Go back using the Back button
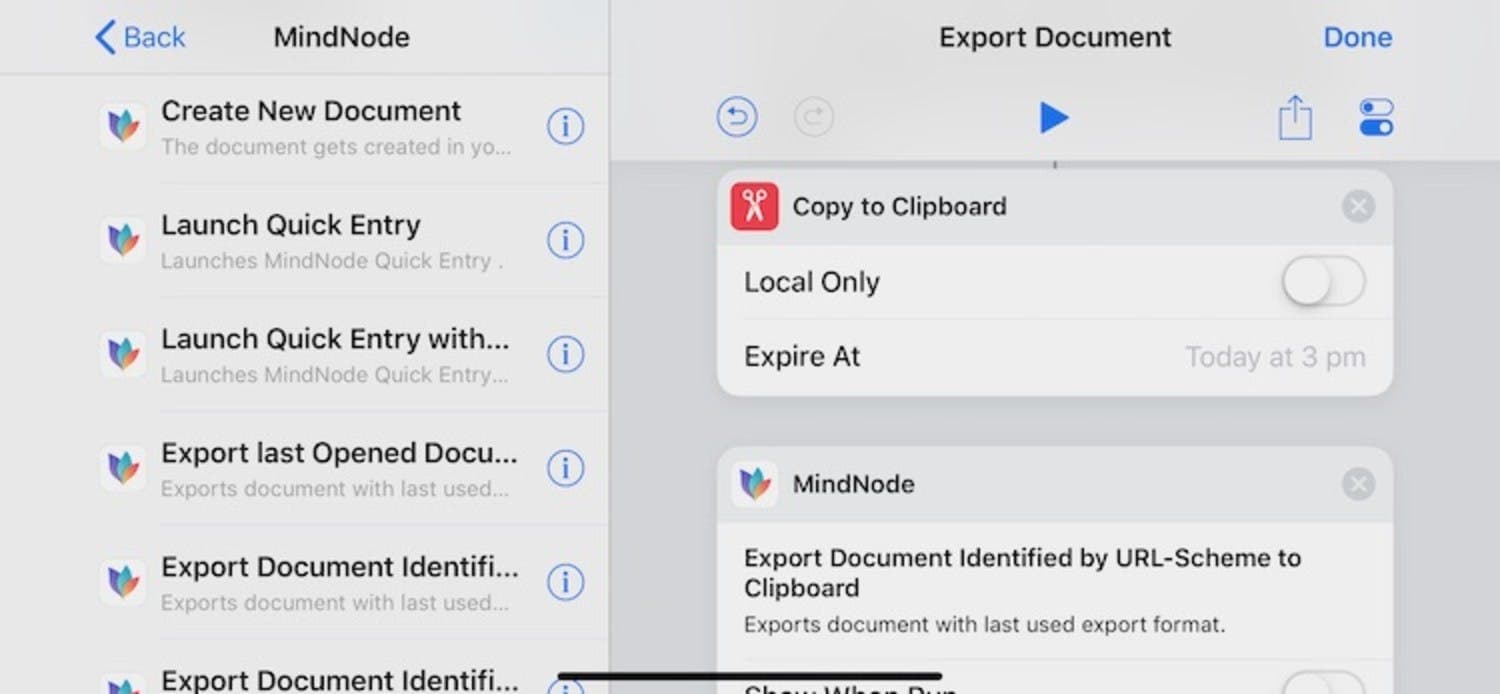Image resolution: width=1500 pixels, height=694 pixels. tap(140, 37)
